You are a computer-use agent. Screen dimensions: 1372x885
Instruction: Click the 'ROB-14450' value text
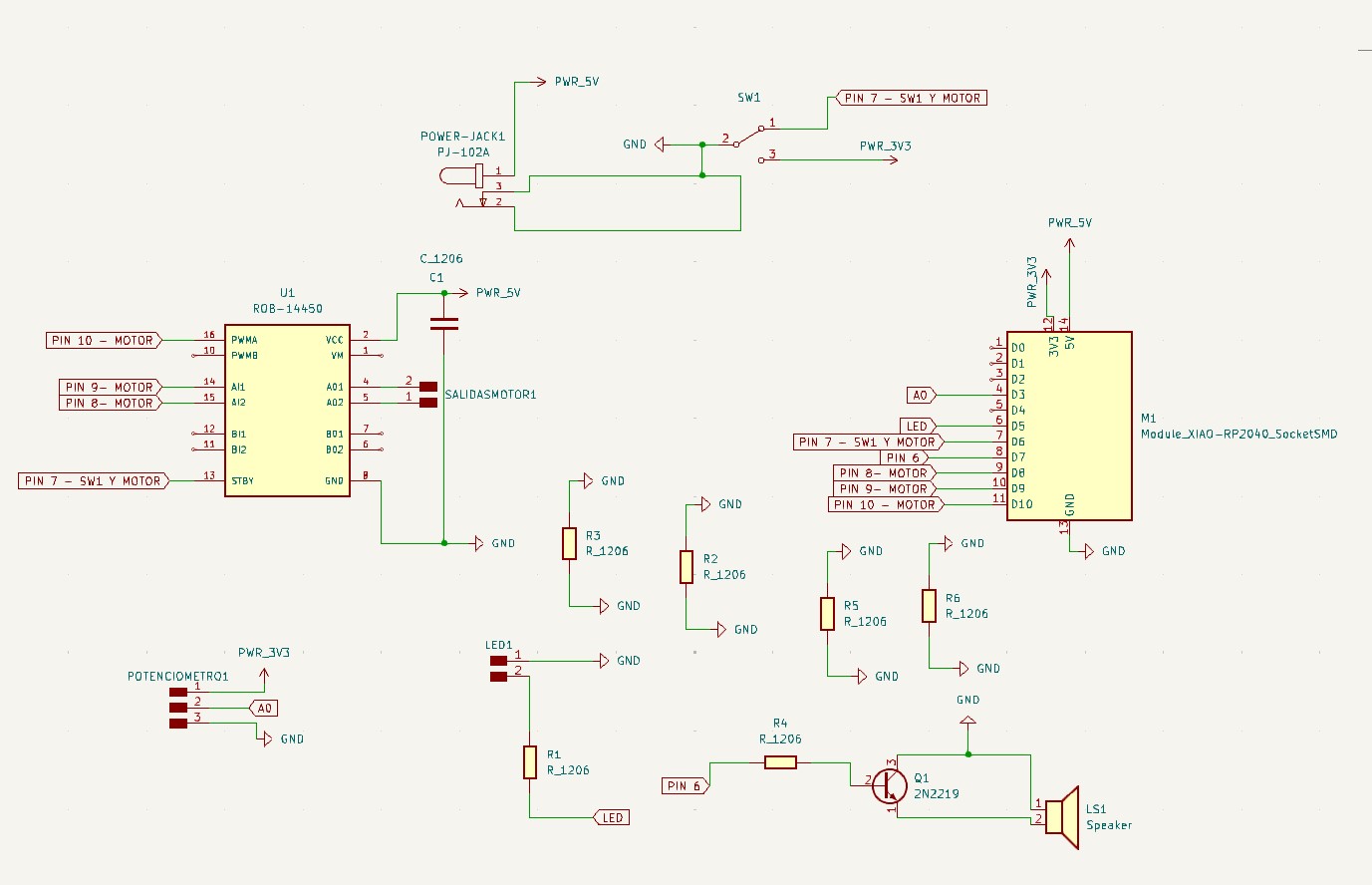click(x=288, y=309)
